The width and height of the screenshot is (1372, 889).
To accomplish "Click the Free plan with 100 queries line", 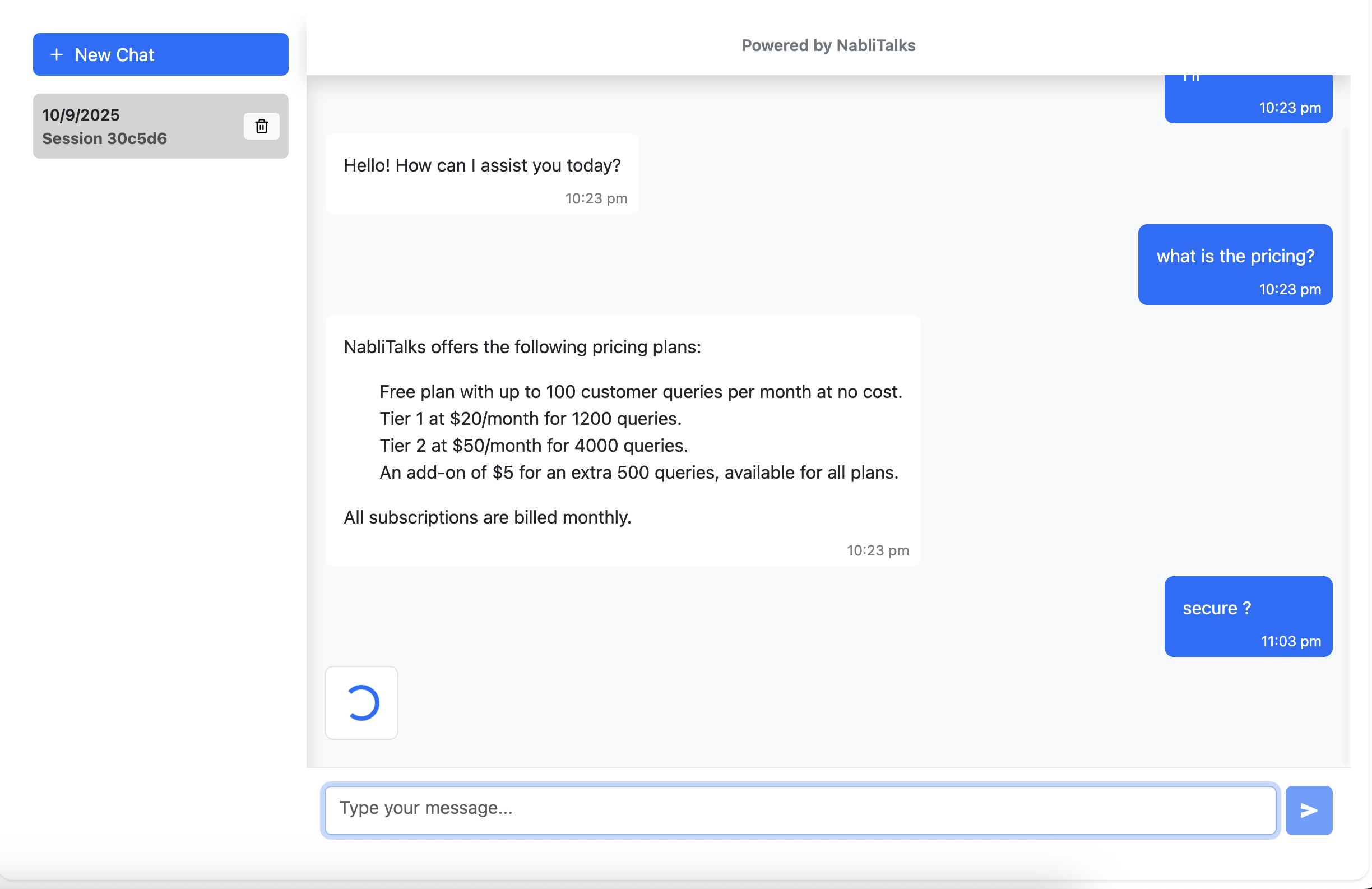I will tap(641, 391).
